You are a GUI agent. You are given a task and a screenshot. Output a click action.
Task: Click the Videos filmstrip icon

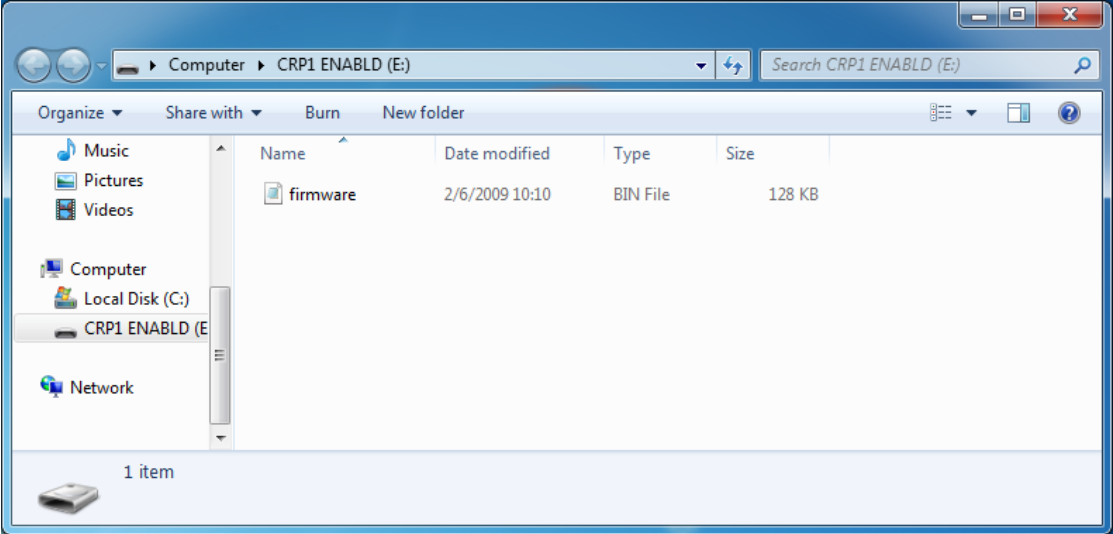tap(66, 210)
